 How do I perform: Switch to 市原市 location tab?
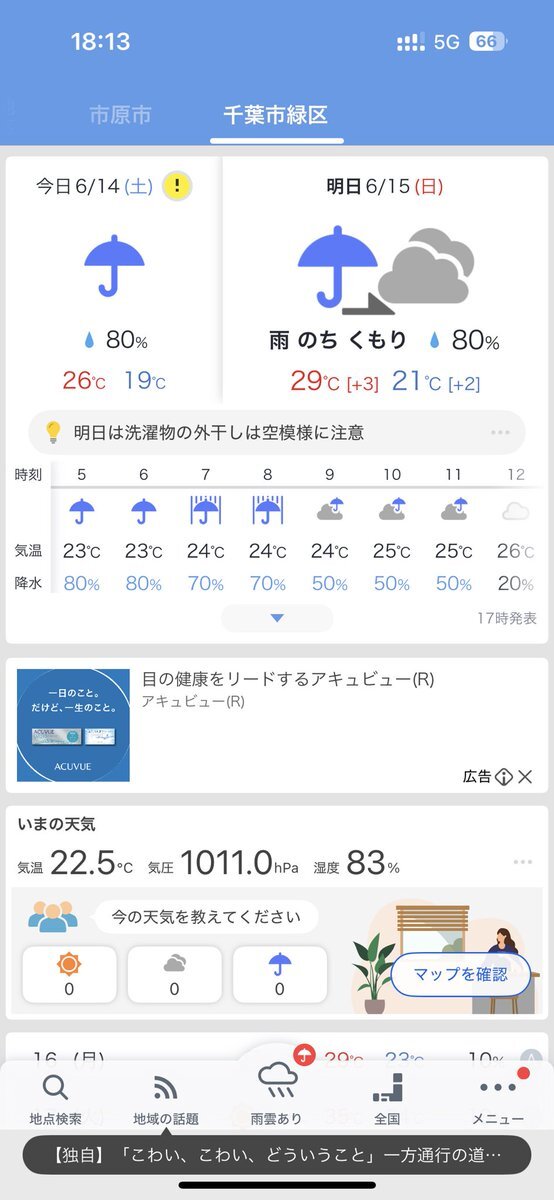tap(120, 115)
